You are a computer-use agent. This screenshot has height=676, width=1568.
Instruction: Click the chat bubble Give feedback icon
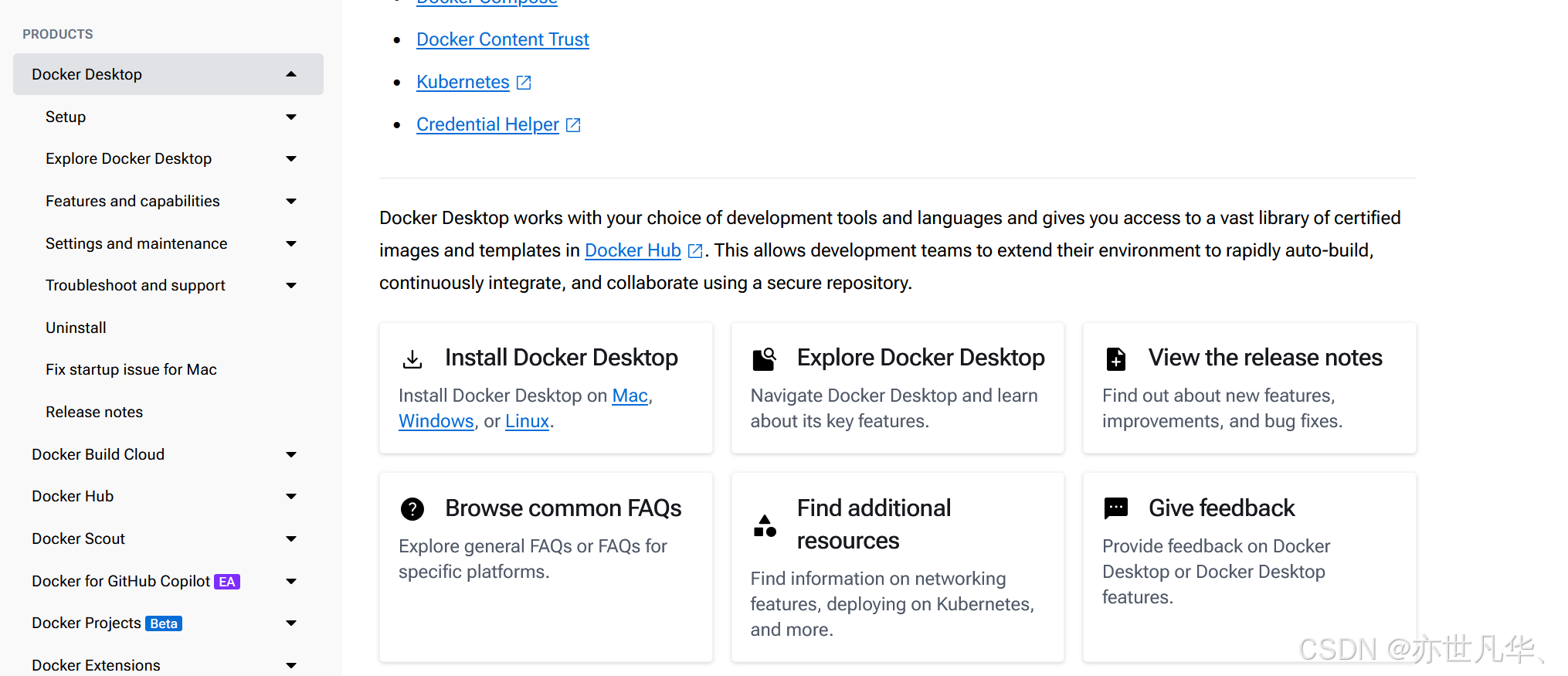[x=1116, y=508]
